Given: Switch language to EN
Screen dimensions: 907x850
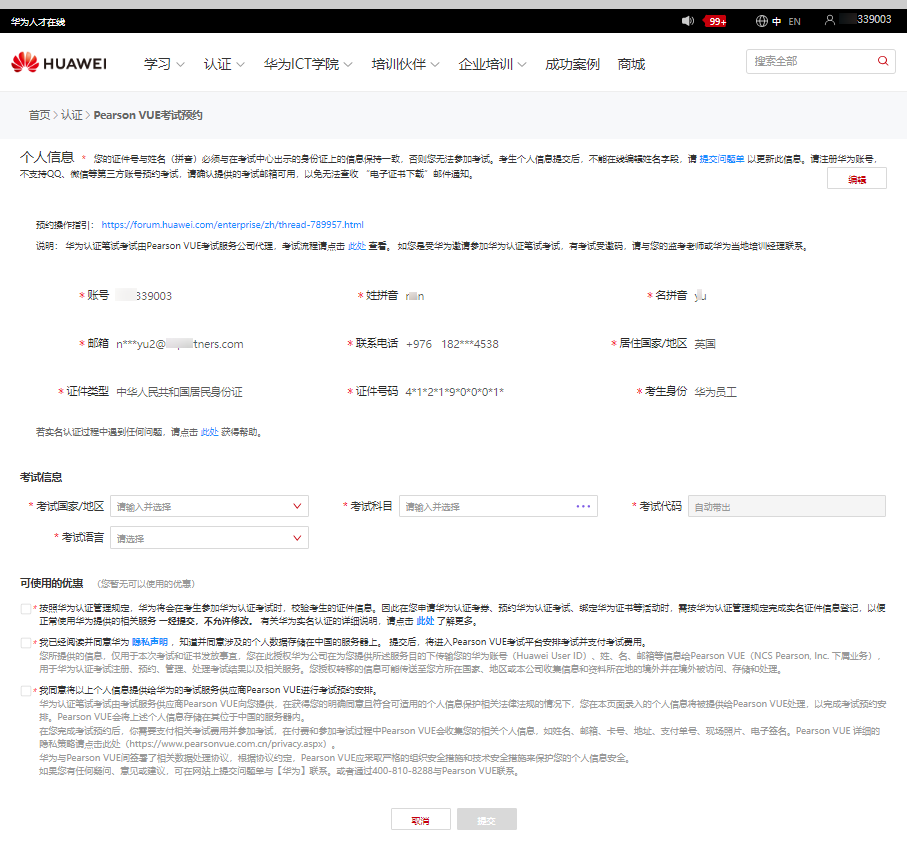Looking at the screenshot, I should point(794,21).
